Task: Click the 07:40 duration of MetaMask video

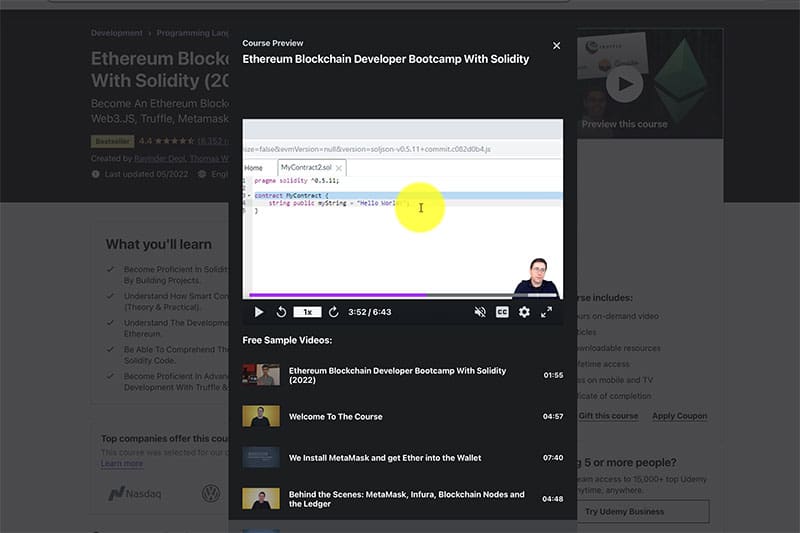Action: pos(553,458)
